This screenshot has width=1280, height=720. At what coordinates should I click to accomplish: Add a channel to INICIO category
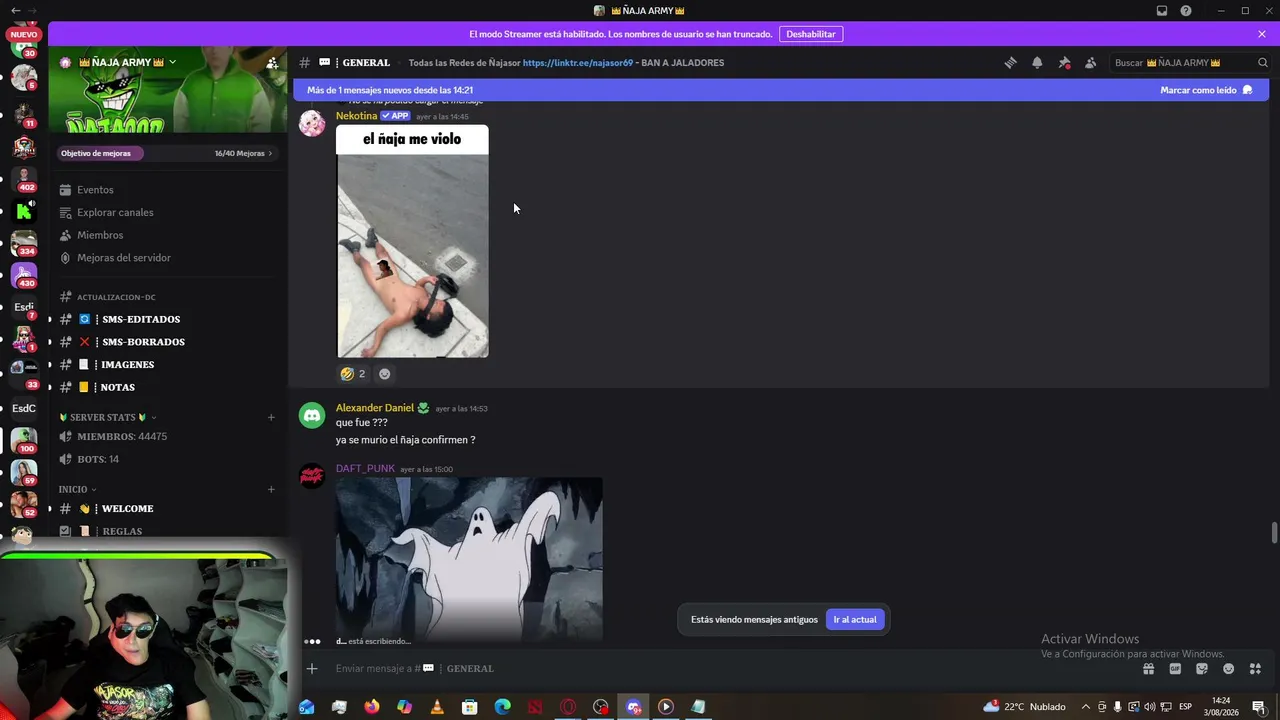(271, 489)
